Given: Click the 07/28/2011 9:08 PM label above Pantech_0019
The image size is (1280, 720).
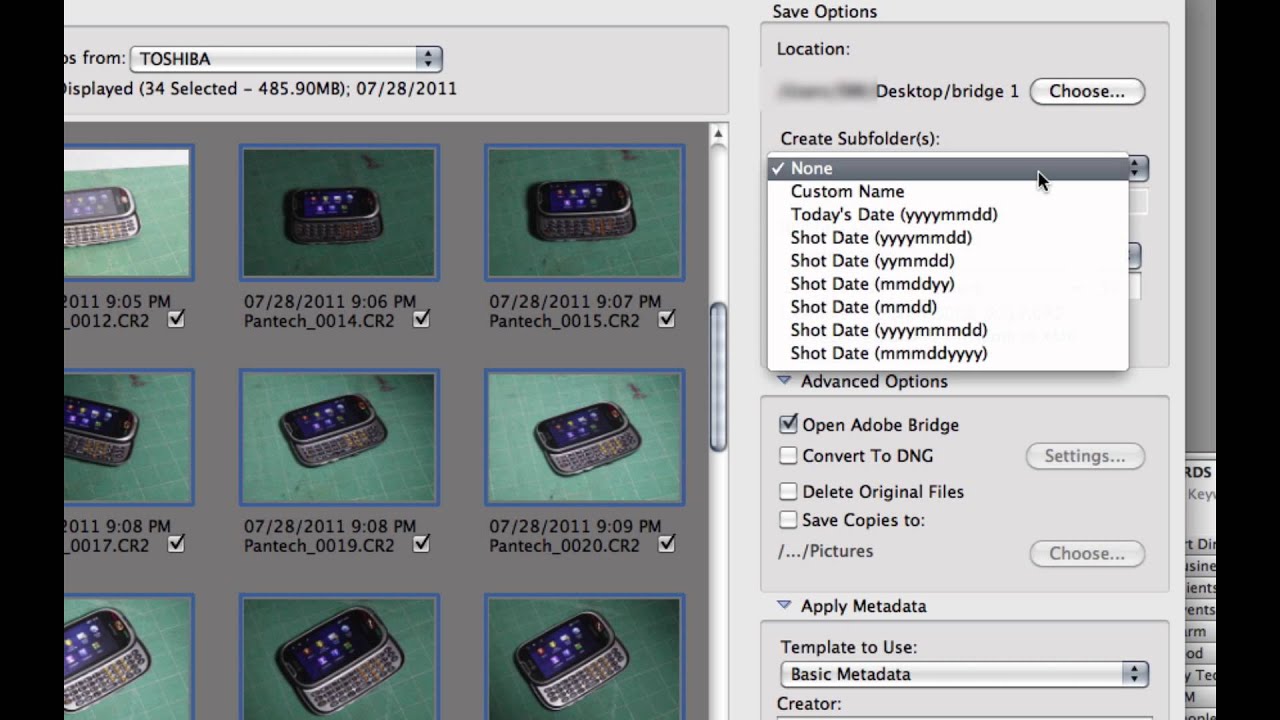Looking at the screenshot, I should tap(330, 526).
